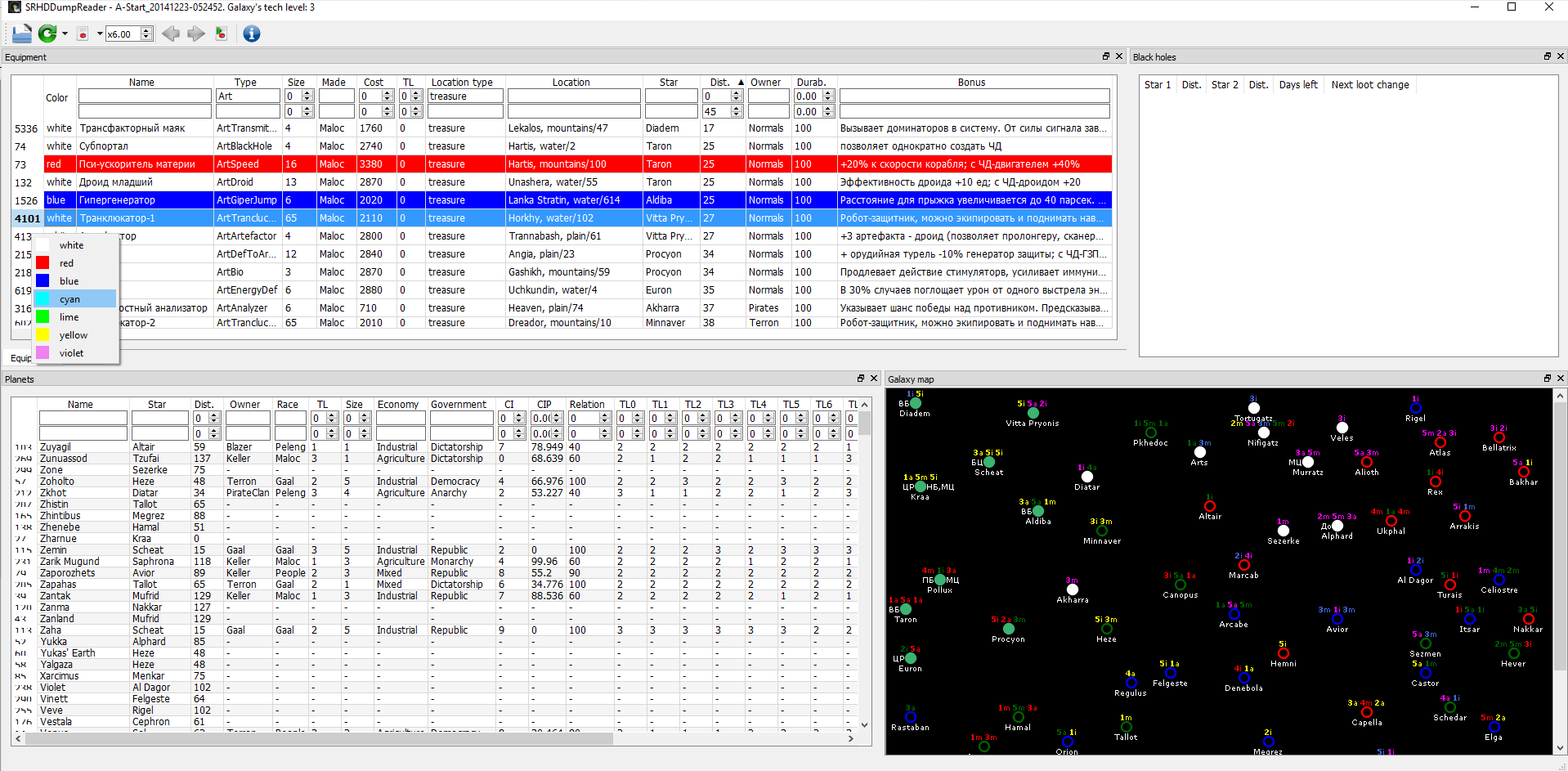Close the Equipment panel
The width and height of the screenshot is (1568, 771).
click(1119, 56)
